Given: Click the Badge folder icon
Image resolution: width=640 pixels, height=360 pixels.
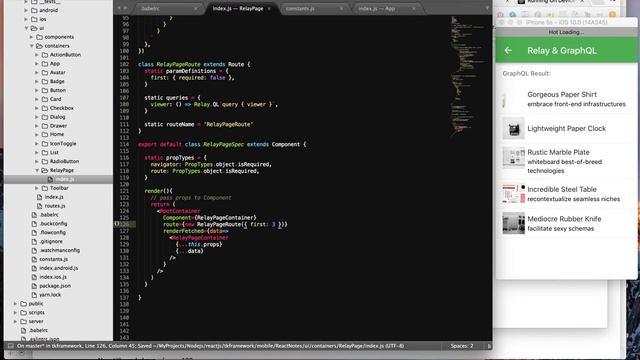Looking at the screenshot, I should [45, 82].
